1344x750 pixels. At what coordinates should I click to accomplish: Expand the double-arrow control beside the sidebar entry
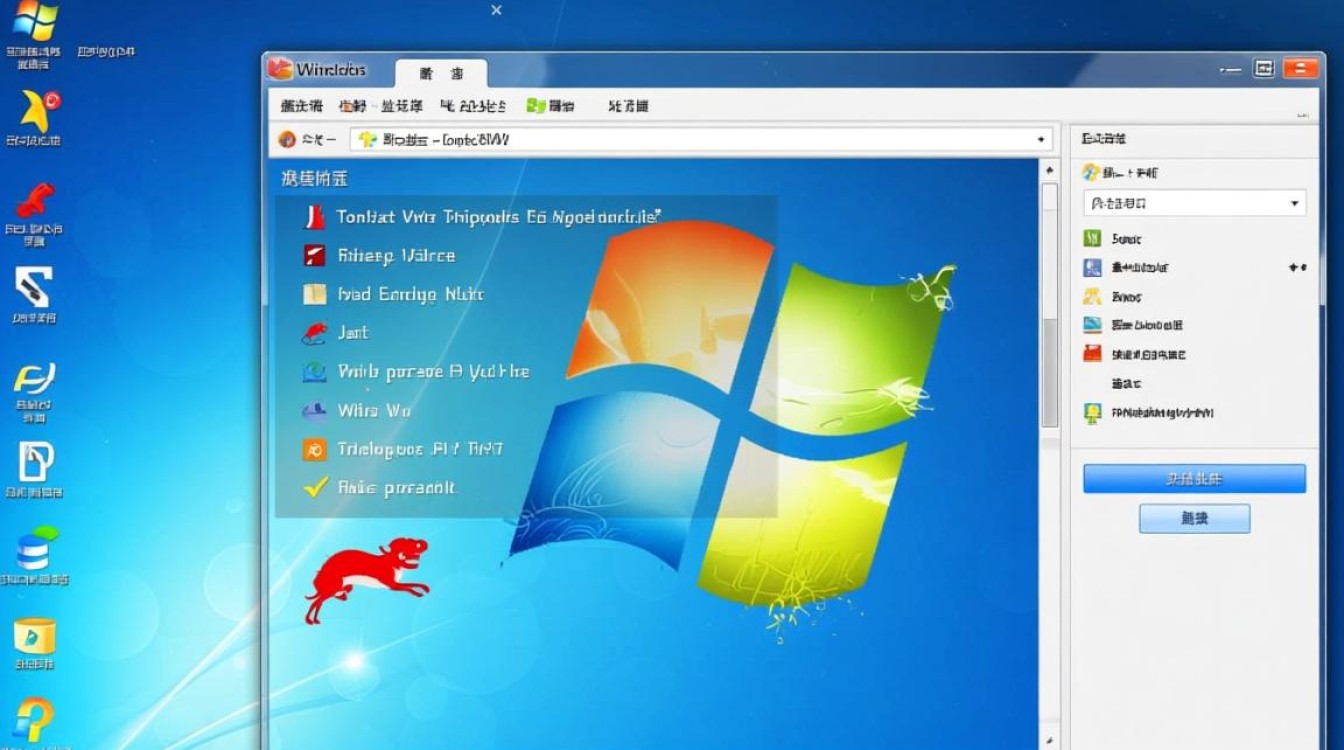click(1296, 267)
